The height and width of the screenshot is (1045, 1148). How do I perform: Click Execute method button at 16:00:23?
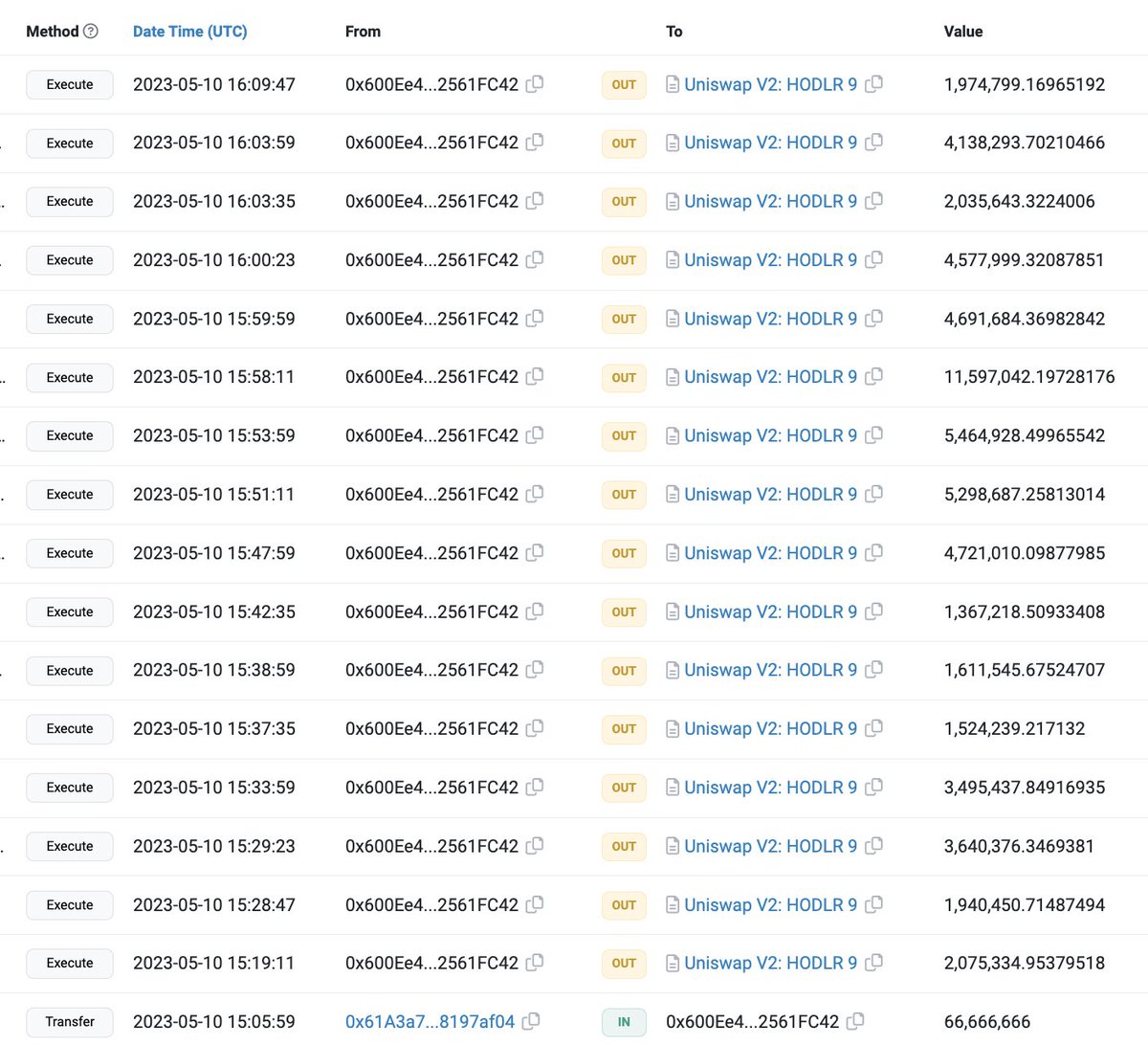click(70, 260)
